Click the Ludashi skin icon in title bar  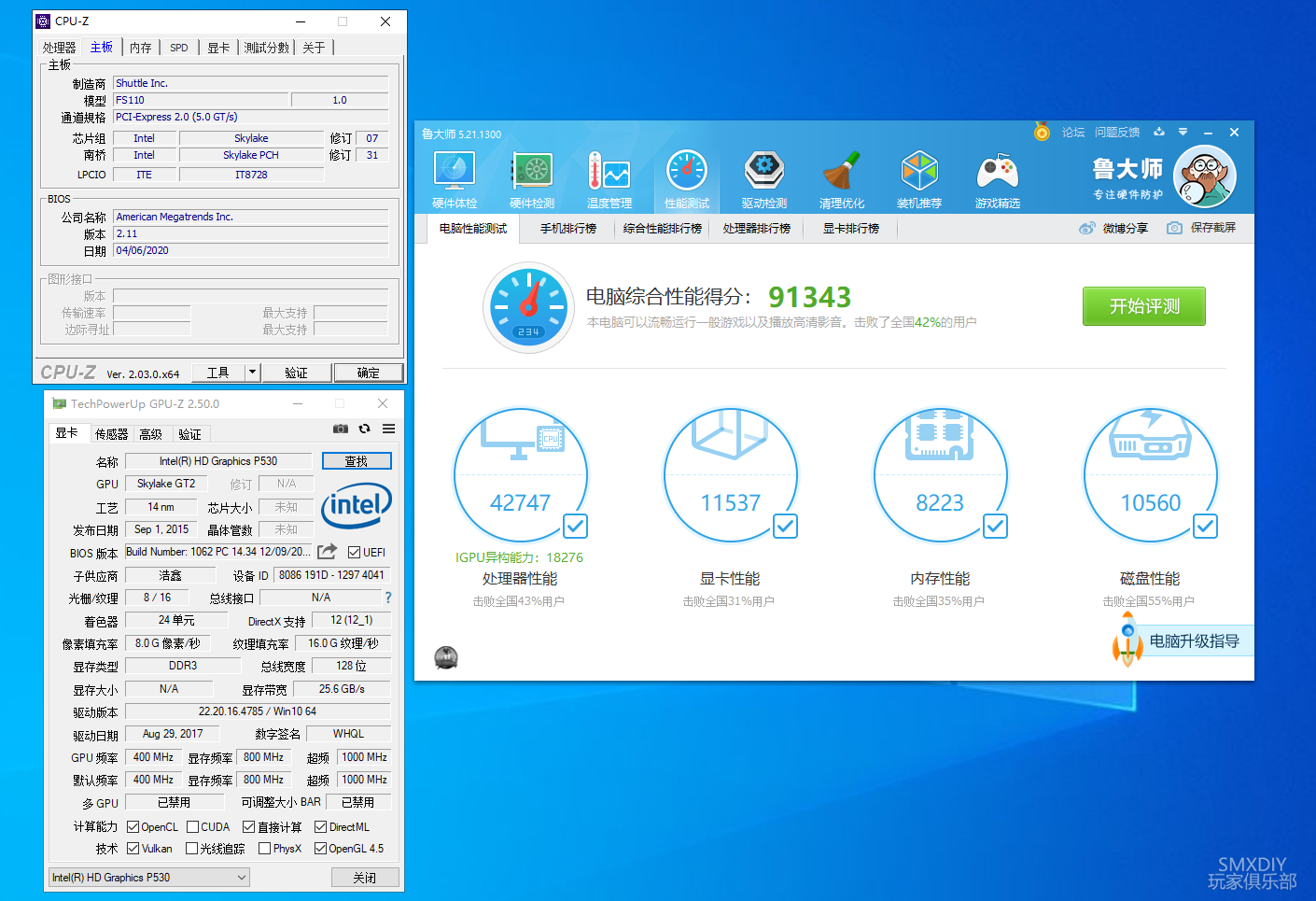click(1159, 132)
